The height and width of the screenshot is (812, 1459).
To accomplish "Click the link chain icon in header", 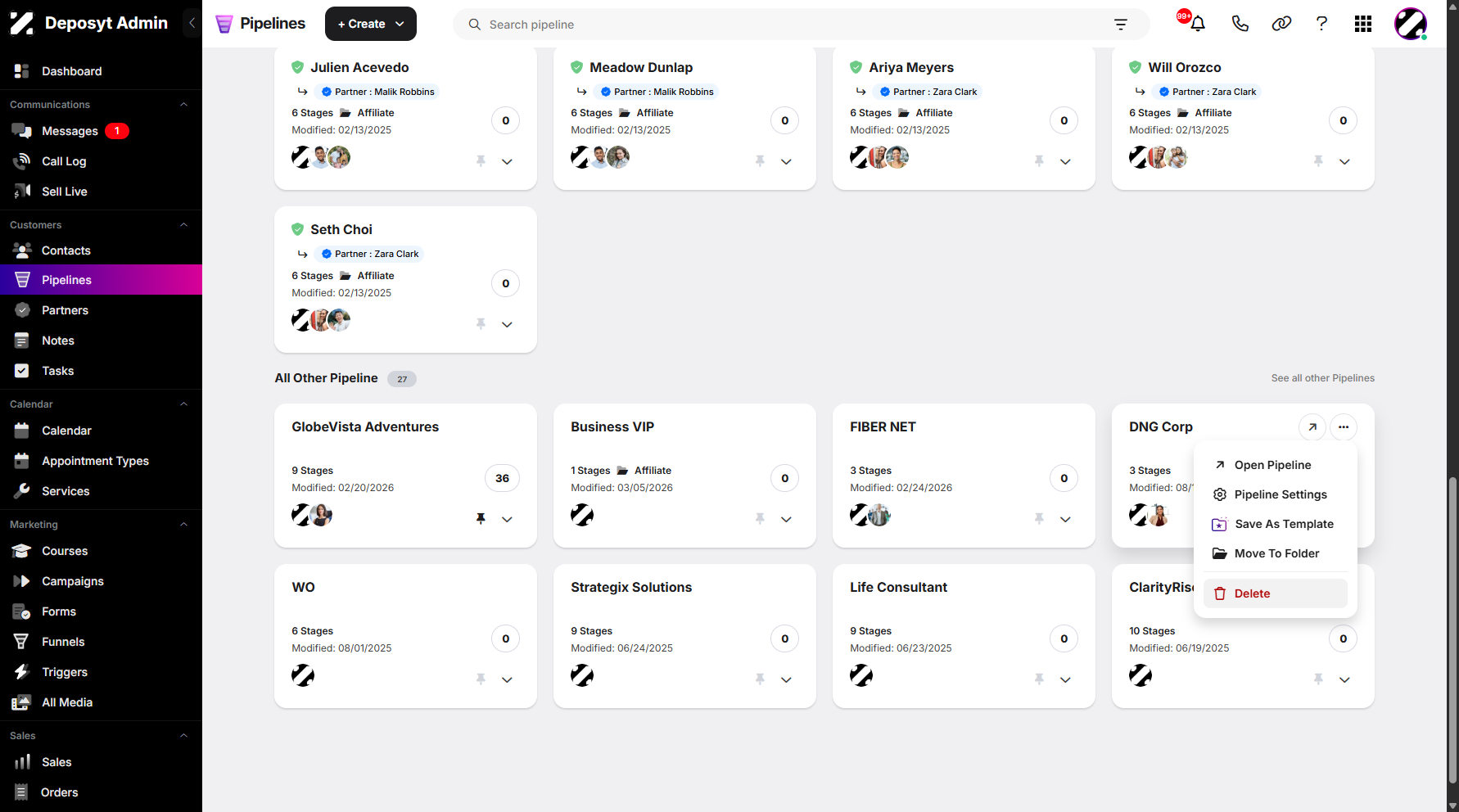I will (x=1281, y=24).
